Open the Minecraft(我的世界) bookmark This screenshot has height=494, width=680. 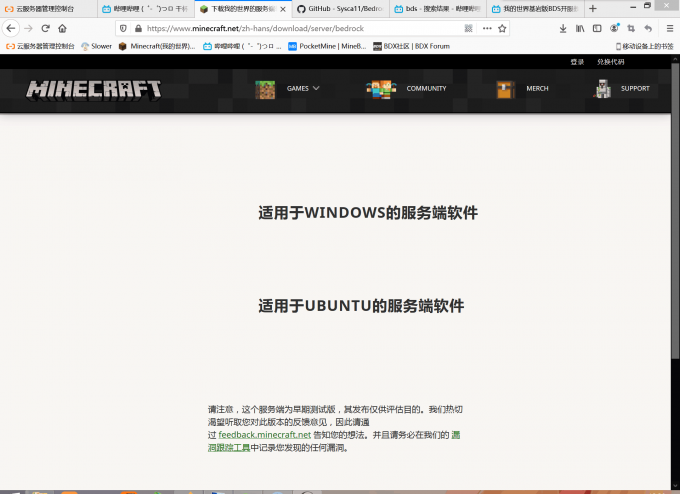pos(157,46)
